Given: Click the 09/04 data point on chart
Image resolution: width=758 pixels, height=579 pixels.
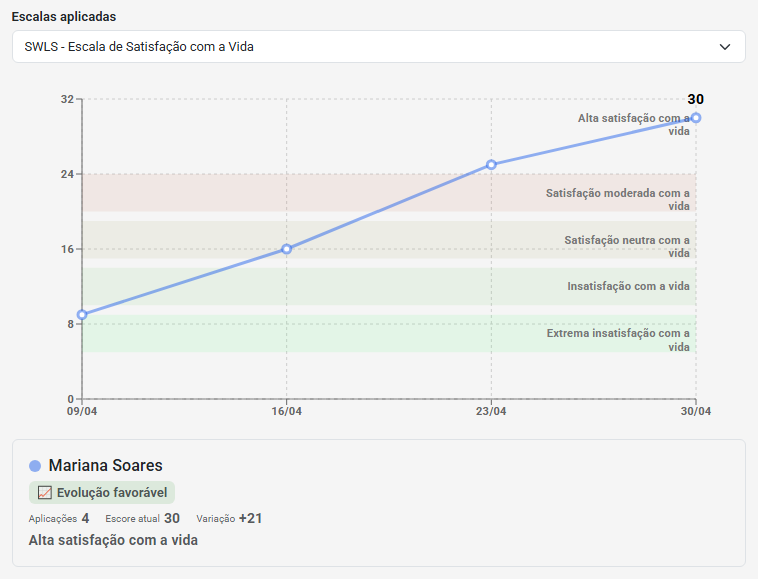Looking at the screenshot, I should click(x=82, y=315).
